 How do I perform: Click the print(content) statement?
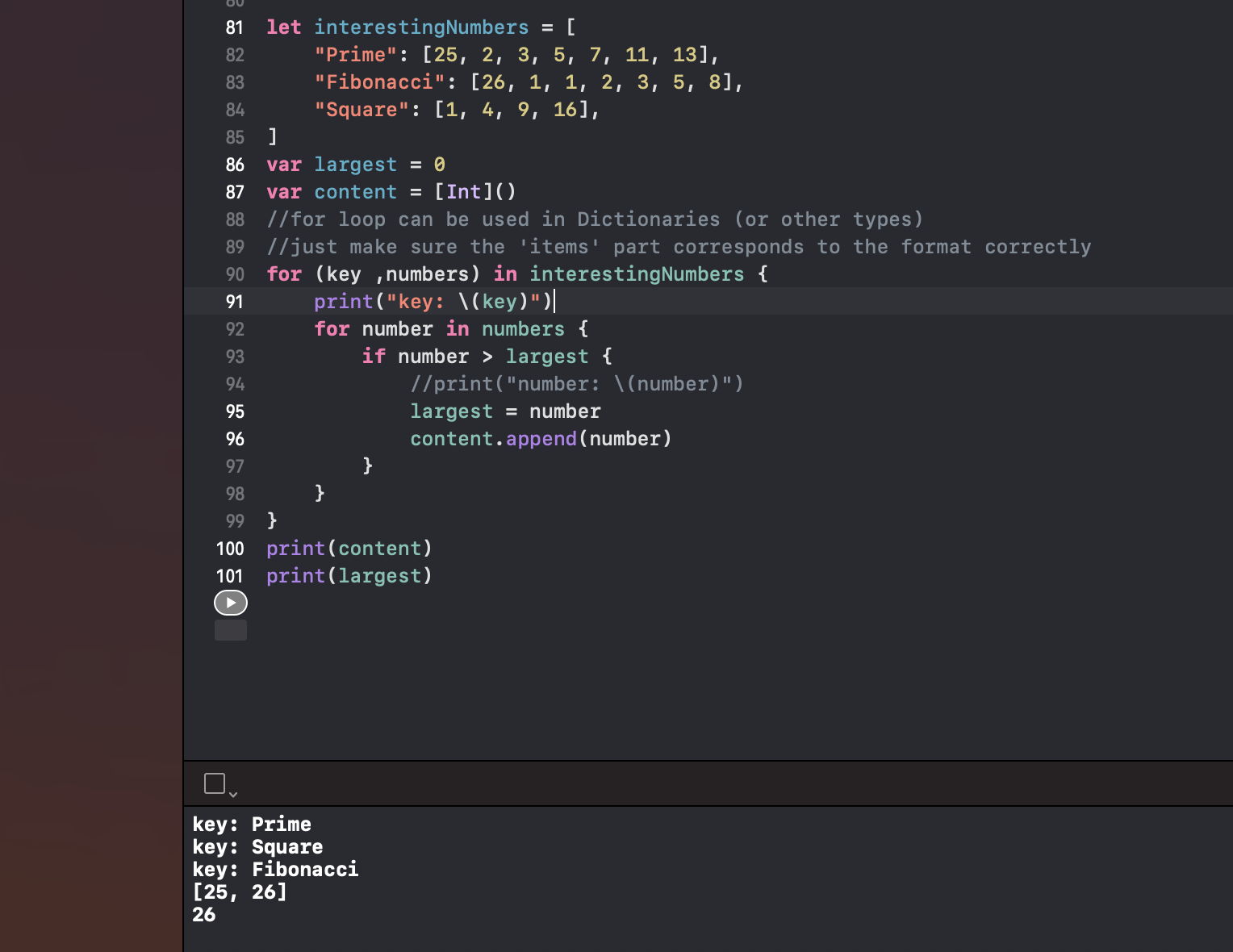coord(349,549)
